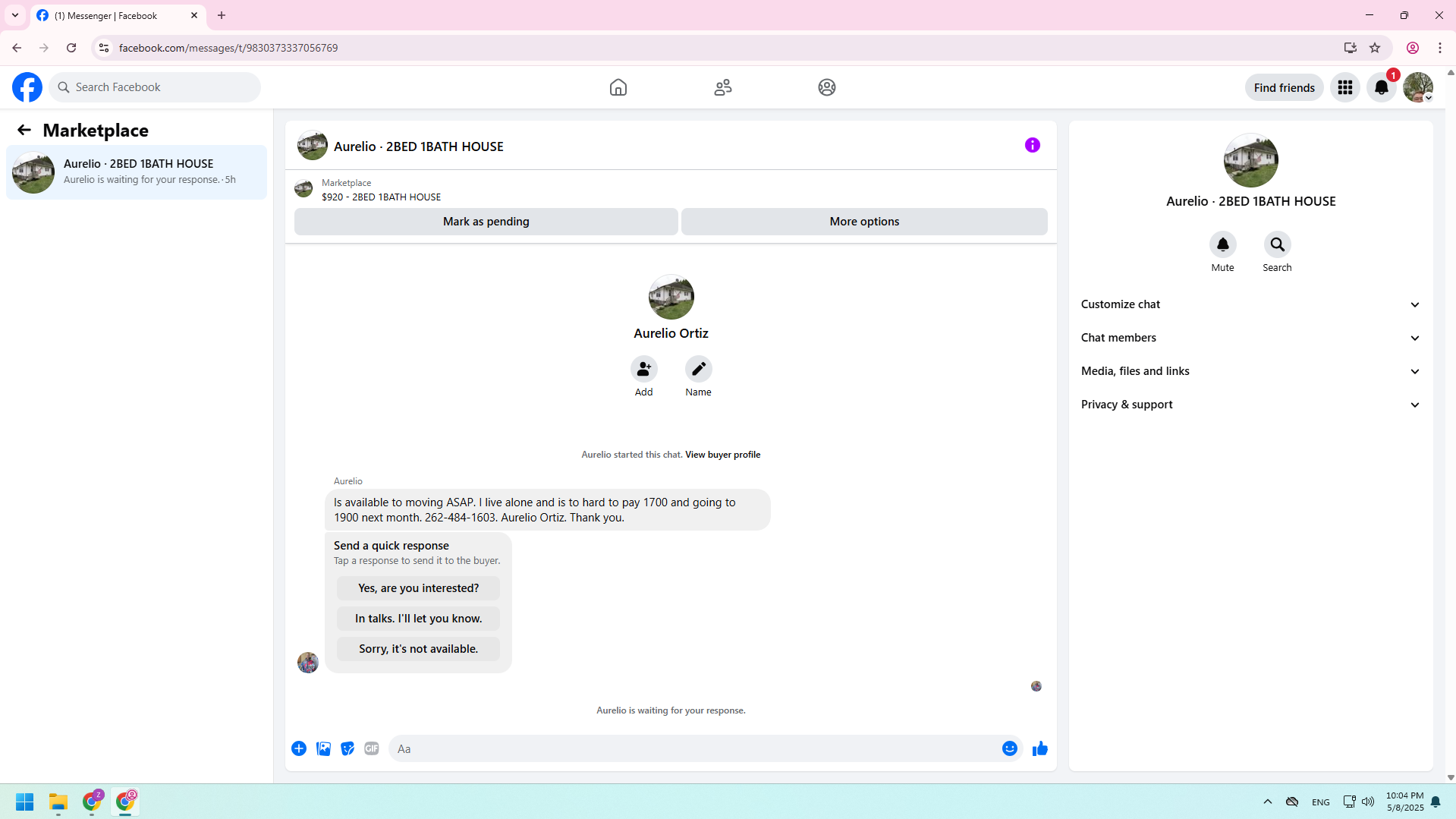Click the ENG language indicator
This screenshot has height=819, width=1456.
[1321, 802]
